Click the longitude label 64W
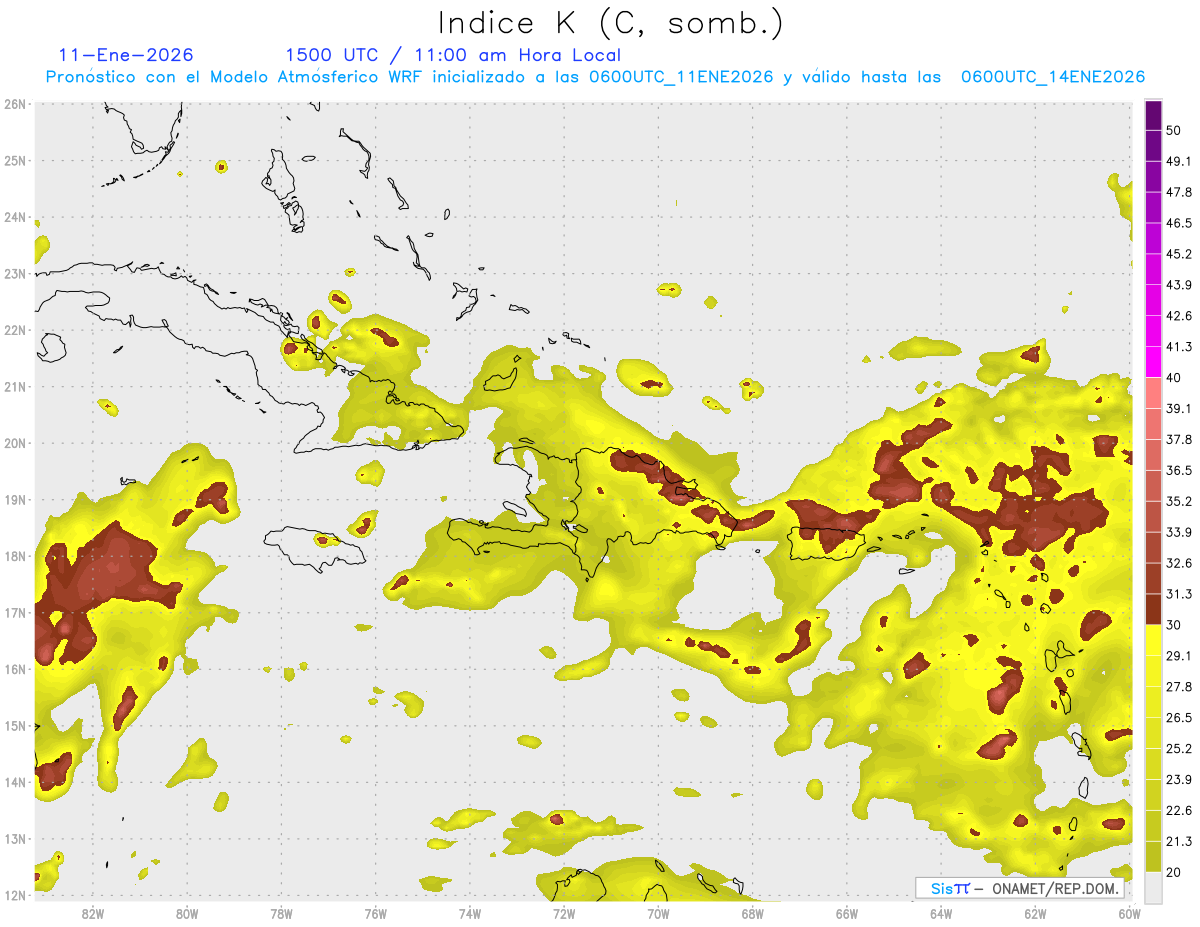 (941, 914)
